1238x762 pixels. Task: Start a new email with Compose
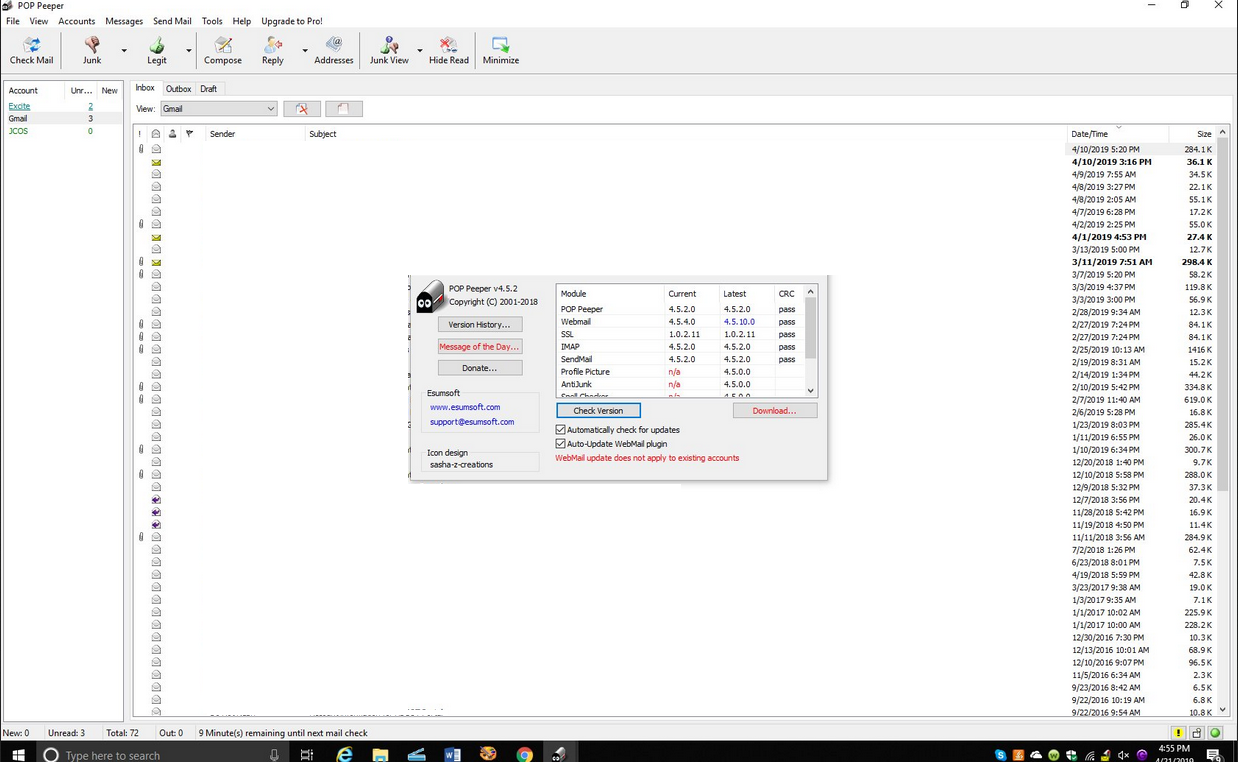[x=223, y=50]
